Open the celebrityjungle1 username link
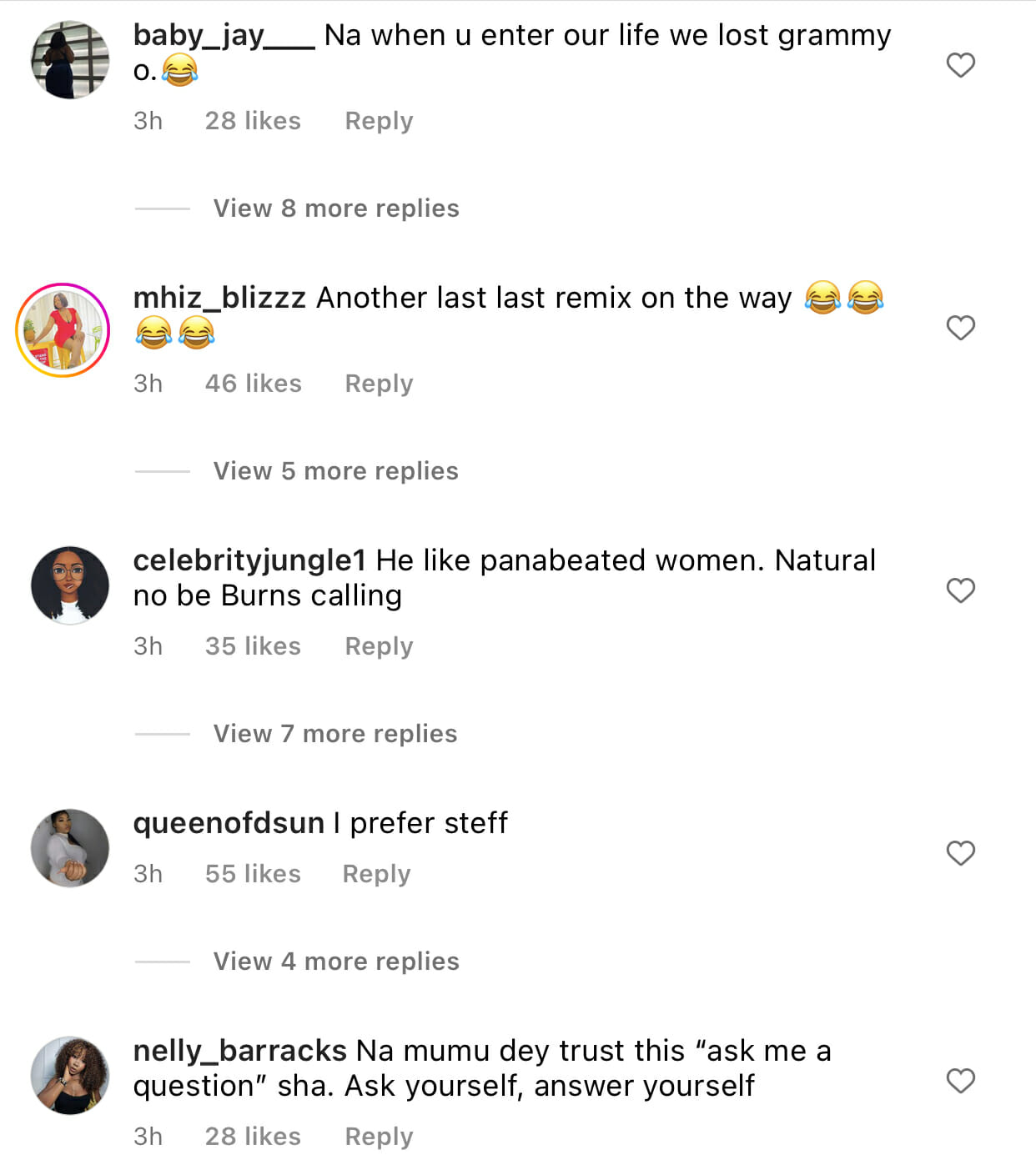The width and height of the screenshot is (1036, 1160). click(x=249, y=560)
